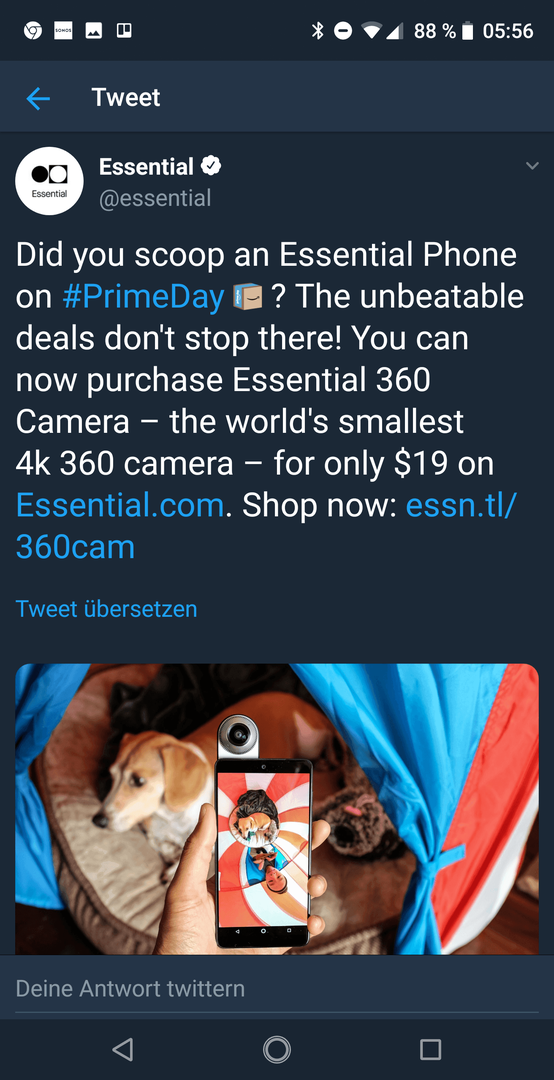Tap the image notification icon in status bar

point(94,31)
